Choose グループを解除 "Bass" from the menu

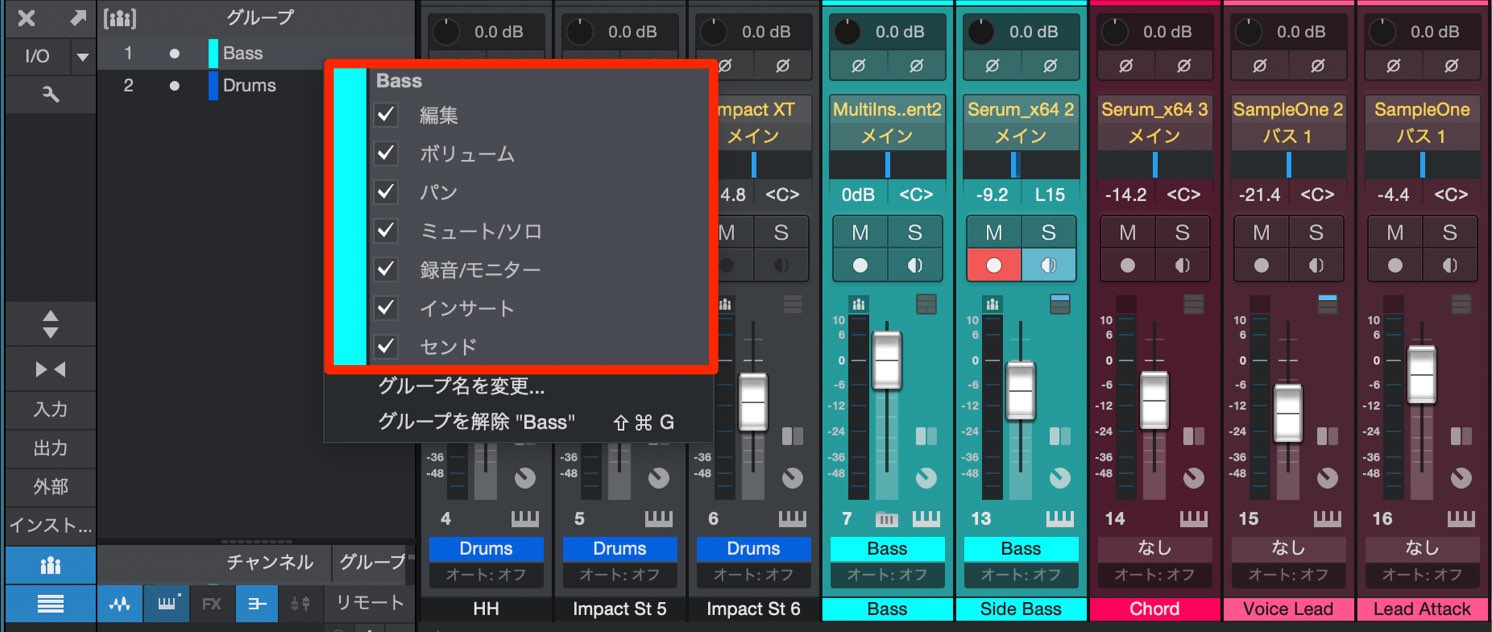[x=476, y=422]
